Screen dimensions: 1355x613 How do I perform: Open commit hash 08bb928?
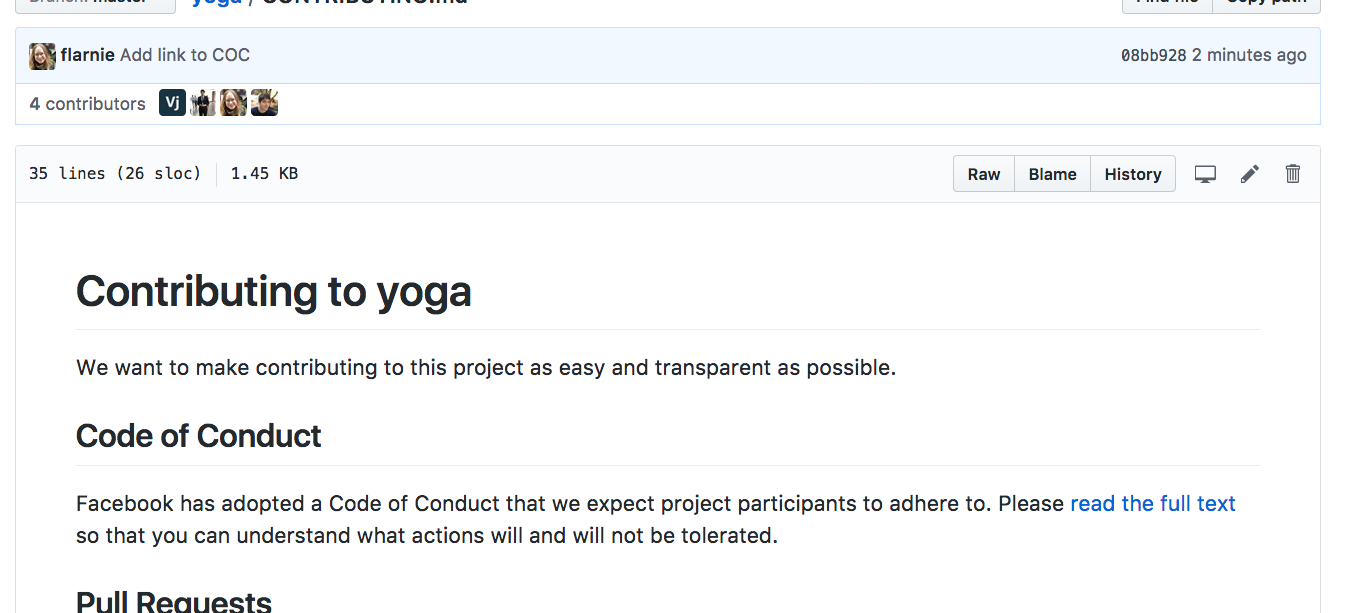pyautogui.click(x=1153, y=55)
